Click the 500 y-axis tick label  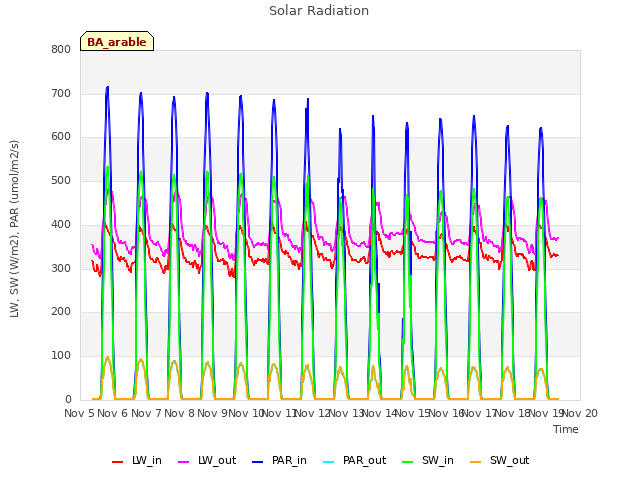coord(61,180)
